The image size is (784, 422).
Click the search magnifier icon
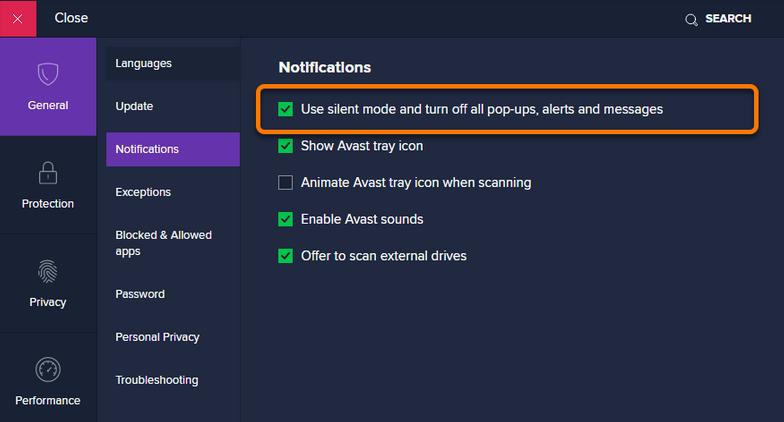point(691,20)
